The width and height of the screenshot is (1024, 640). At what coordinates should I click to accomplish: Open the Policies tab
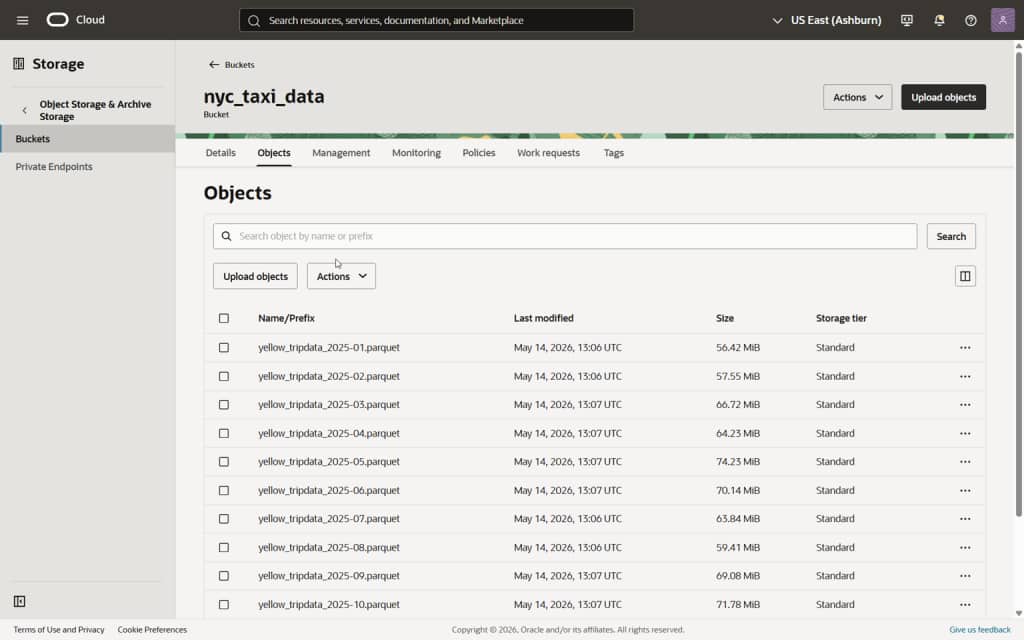tap(479, 153)
